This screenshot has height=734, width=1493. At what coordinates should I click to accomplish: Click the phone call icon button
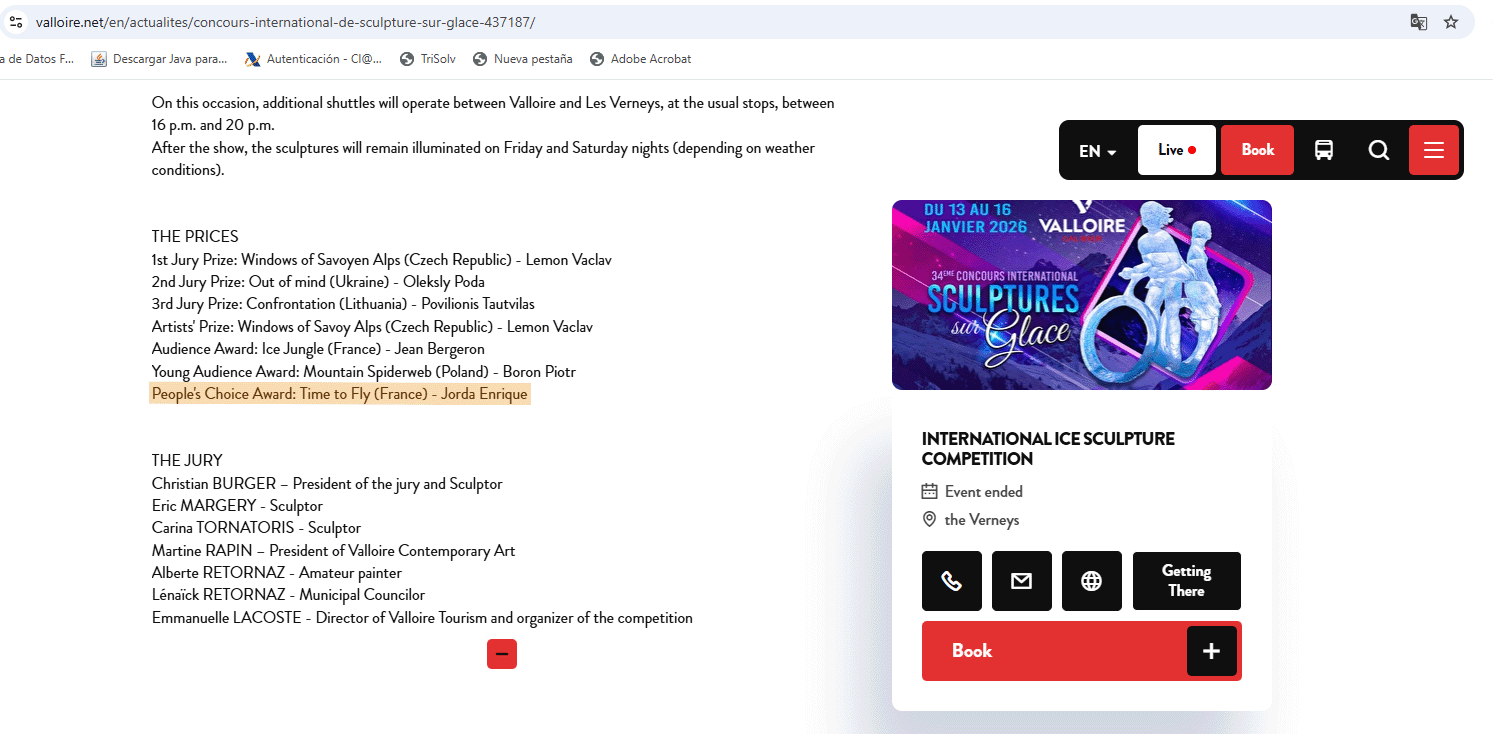coord(951,581)
